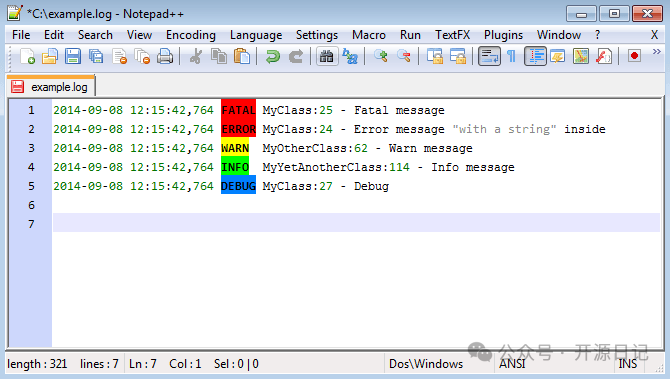
Task: Click the Cut scissors icon
Action: pos(196,56)
